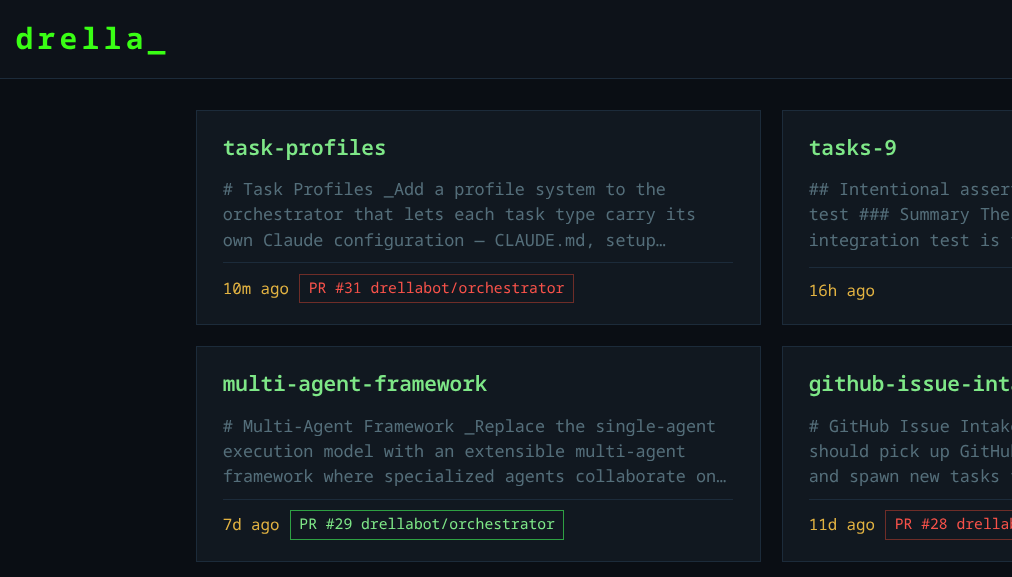Open the multi-agent-framework heading link
The height and width of the screenshot is (577, 1012).
coord(354,384)
